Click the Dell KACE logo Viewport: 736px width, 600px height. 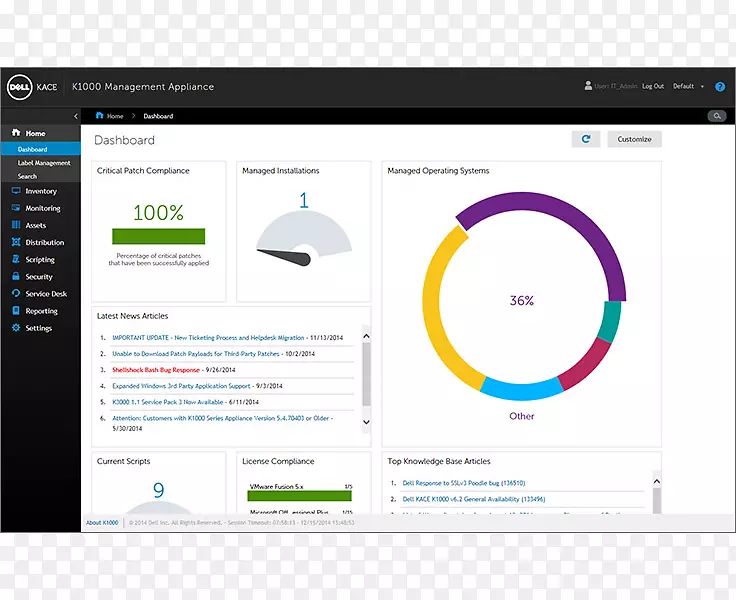32,87
